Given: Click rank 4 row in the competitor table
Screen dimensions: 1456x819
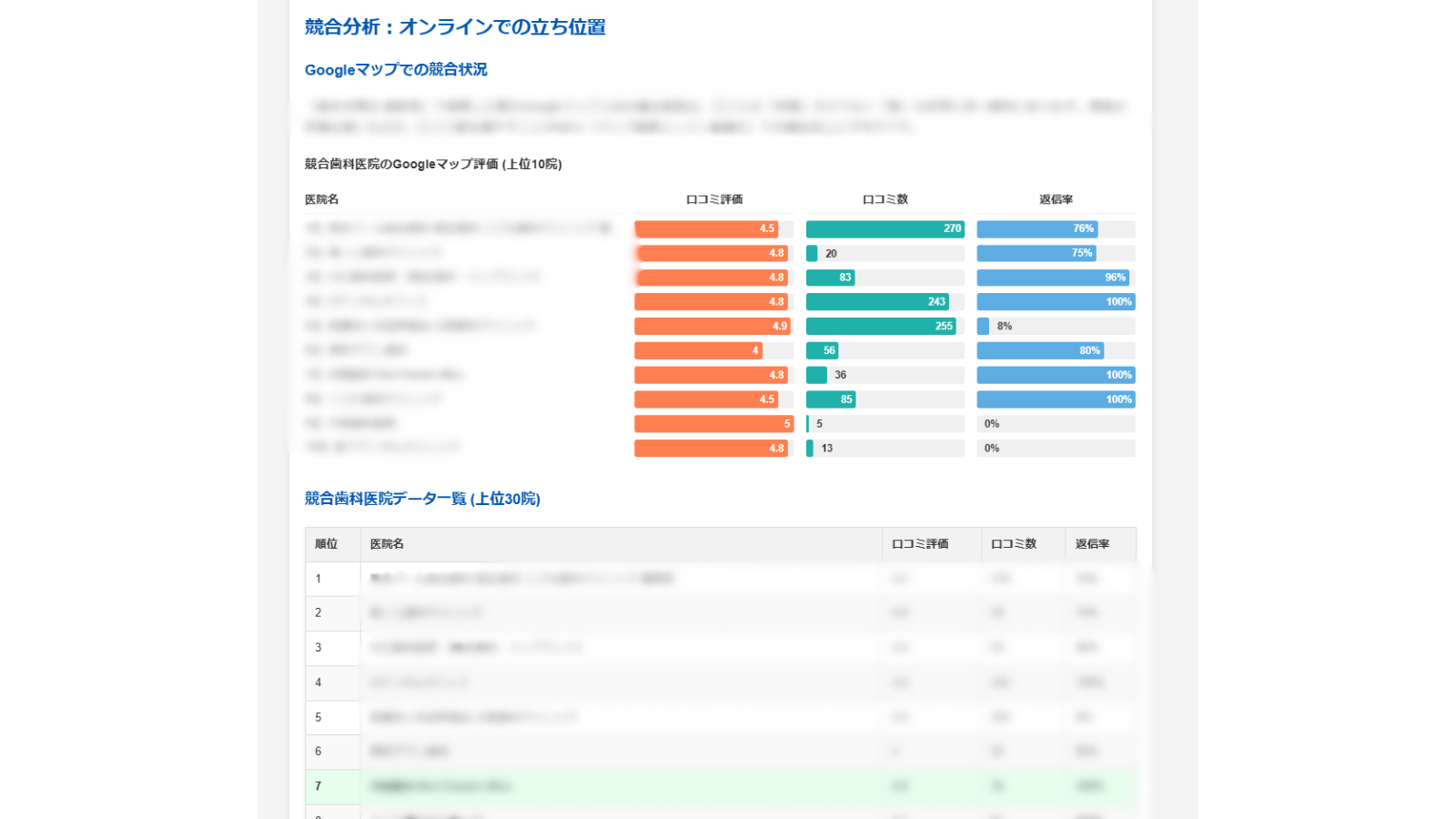Looking at the screenshot, I should coord(637,682).
